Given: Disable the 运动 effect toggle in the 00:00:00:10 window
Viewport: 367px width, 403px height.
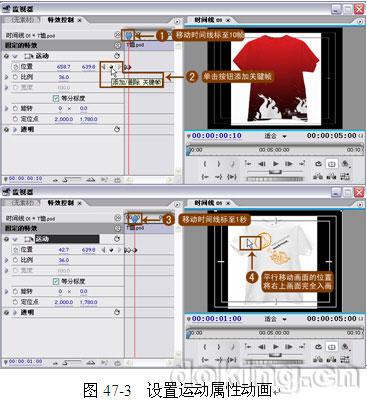Looking at the screenshot, I should point(6,56).
